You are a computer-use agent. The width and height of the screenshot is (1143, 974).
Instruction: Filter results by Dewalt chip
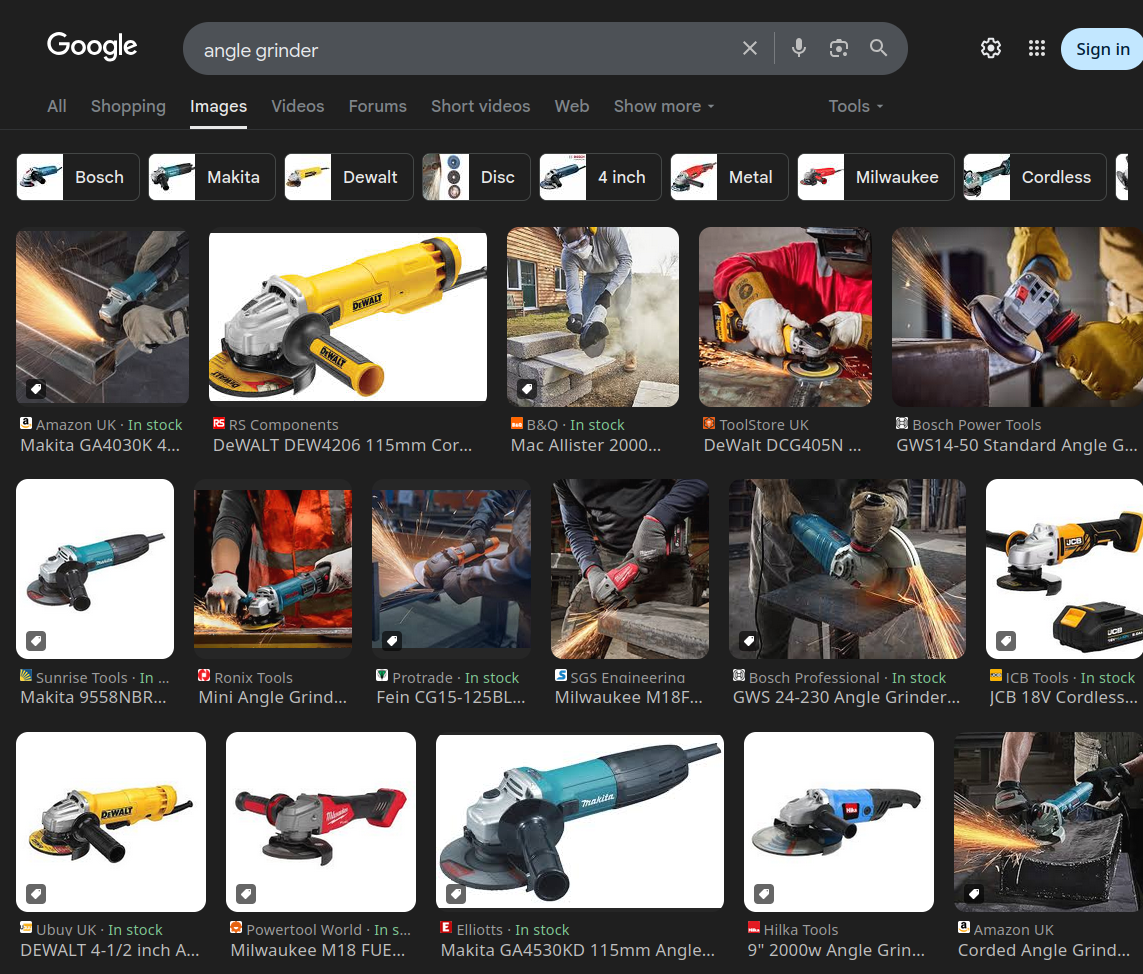[x=349, y=177]
